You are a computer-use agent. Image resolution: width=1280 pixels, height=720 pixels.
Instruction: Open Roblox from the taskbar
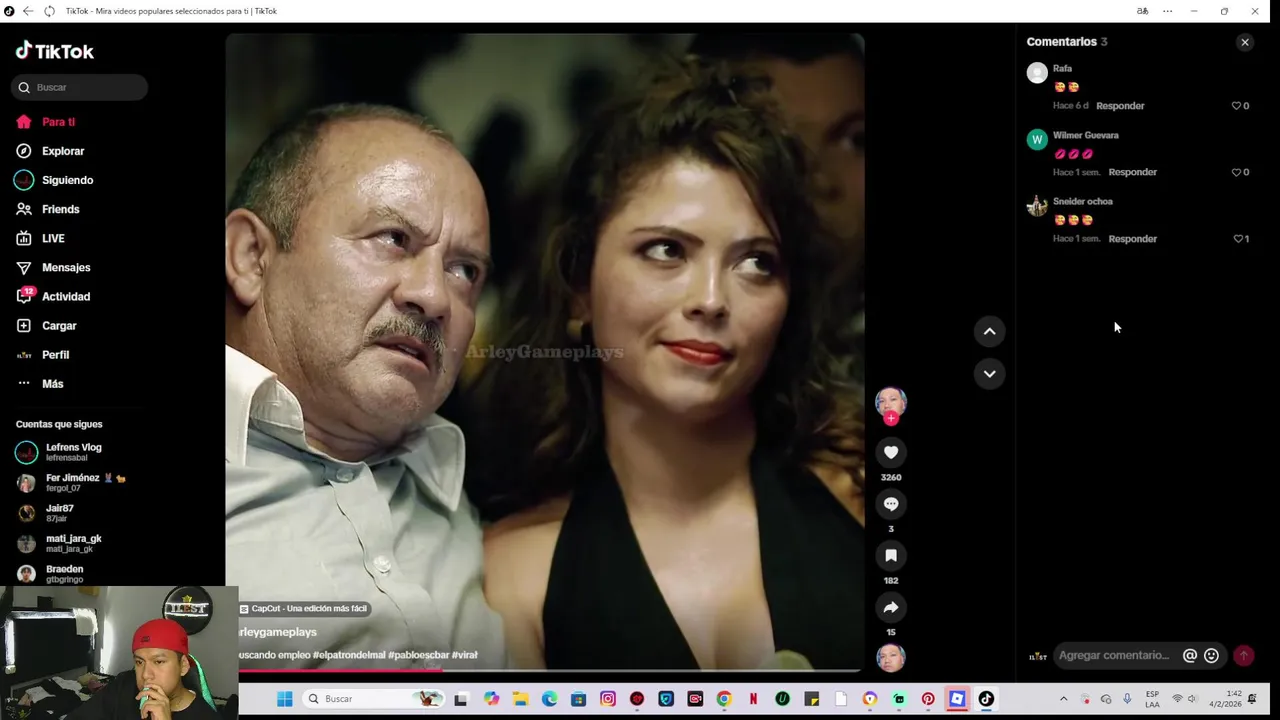coord(957,699)
